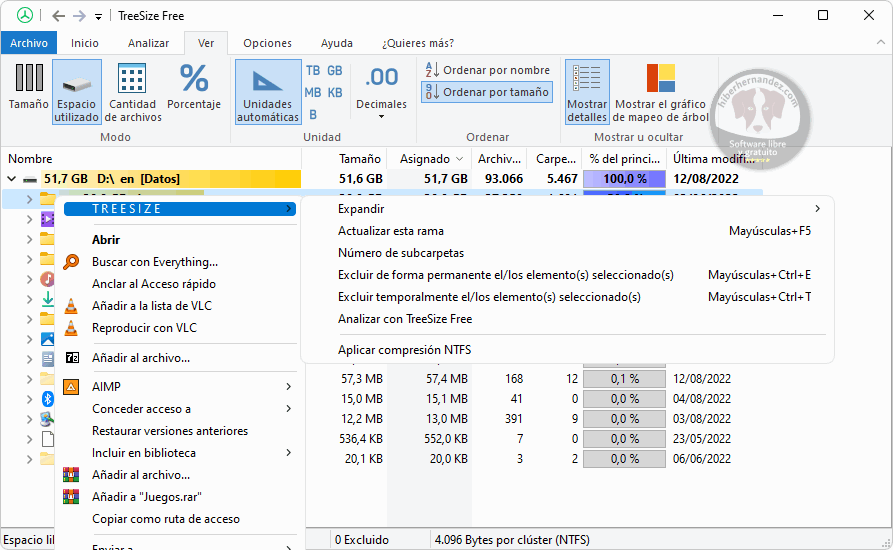This screenshot has width=893, height=550.
Task: Click the Everything magnifier icon
Action: pyautogui.click(x=71, y=262)
